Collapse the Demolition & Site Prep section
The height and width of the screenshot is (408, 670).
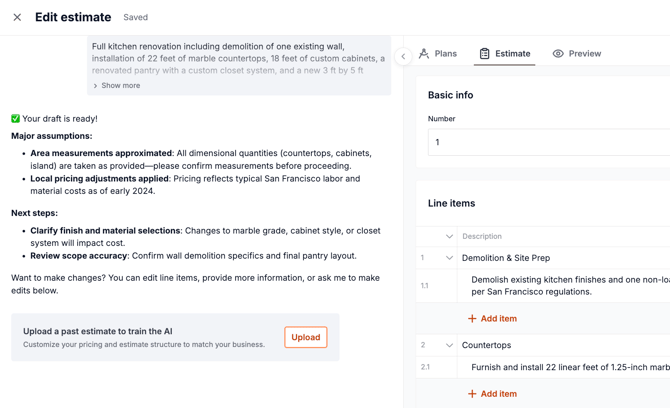449,258
